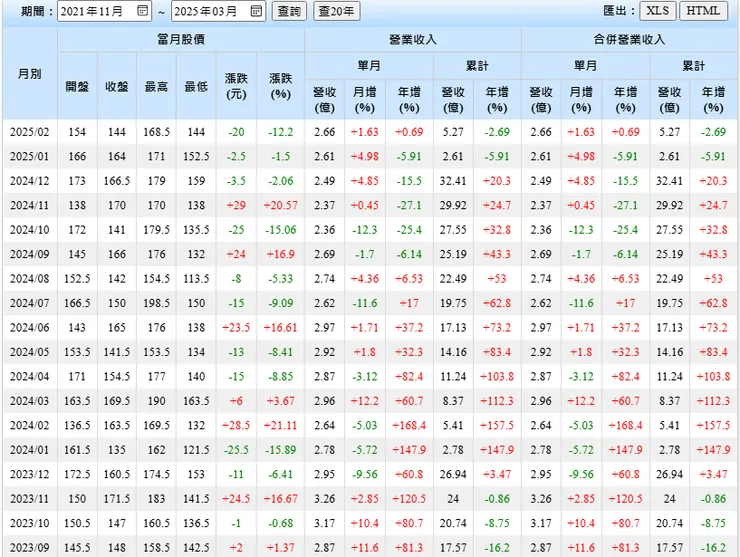This screenshot has width=740, height=557.
Task: Select the 2024/05 month cell
Action: pyautogui.click(x=30, y=352)
